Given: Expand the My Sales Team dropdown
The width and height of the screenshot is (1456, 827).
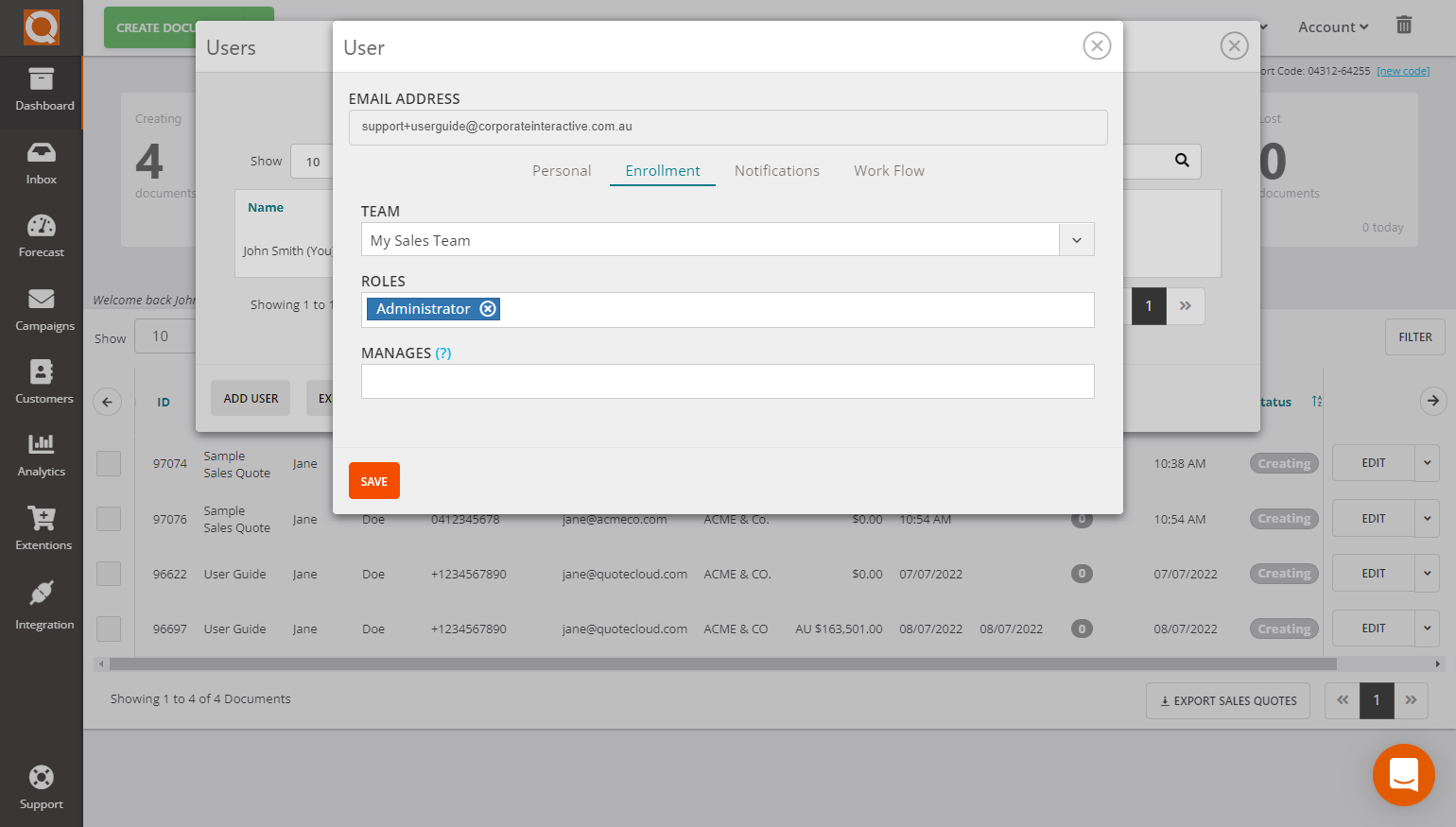Looking at the screenshot, I should pyautogui.click(x=1076, y=240).
